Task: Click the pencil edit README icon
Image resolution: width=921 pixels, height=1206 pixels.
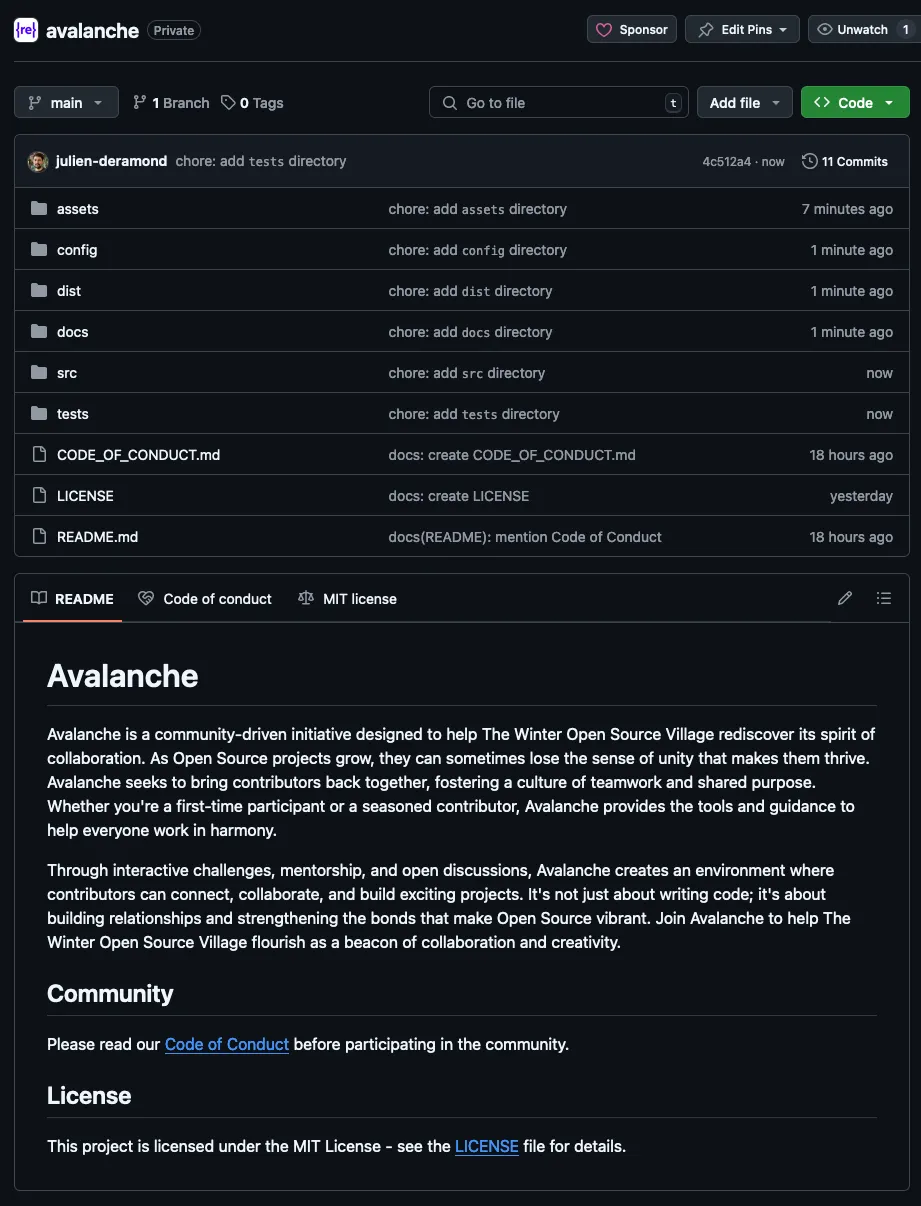Action: (845, 598)
